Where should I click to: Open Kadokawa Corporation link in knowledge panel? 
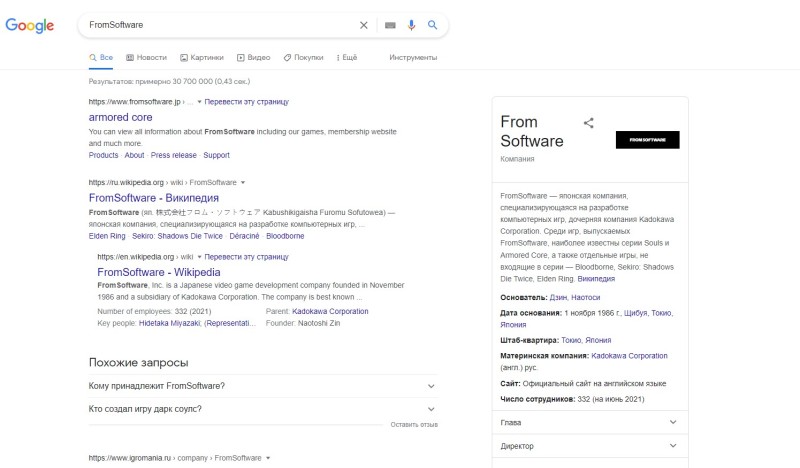(x=629, y=356)
